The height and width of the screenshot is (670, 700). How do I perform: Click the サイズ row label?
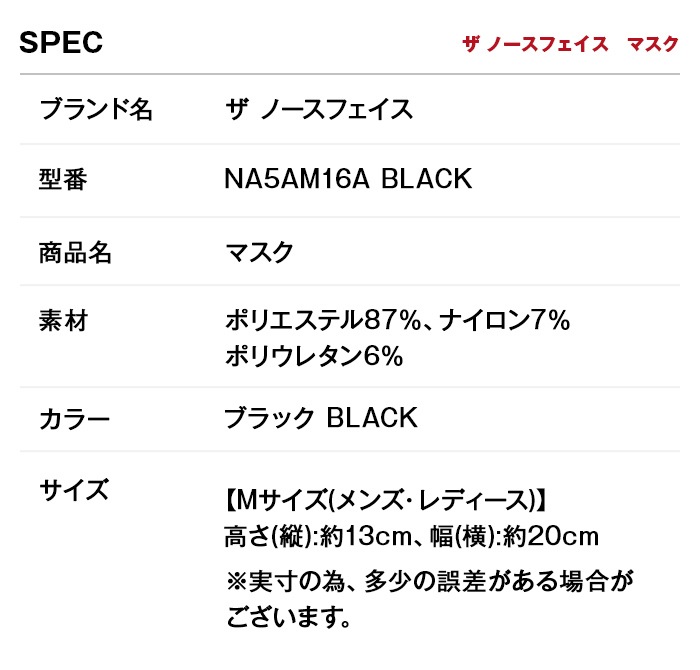(x=74, y=490)
